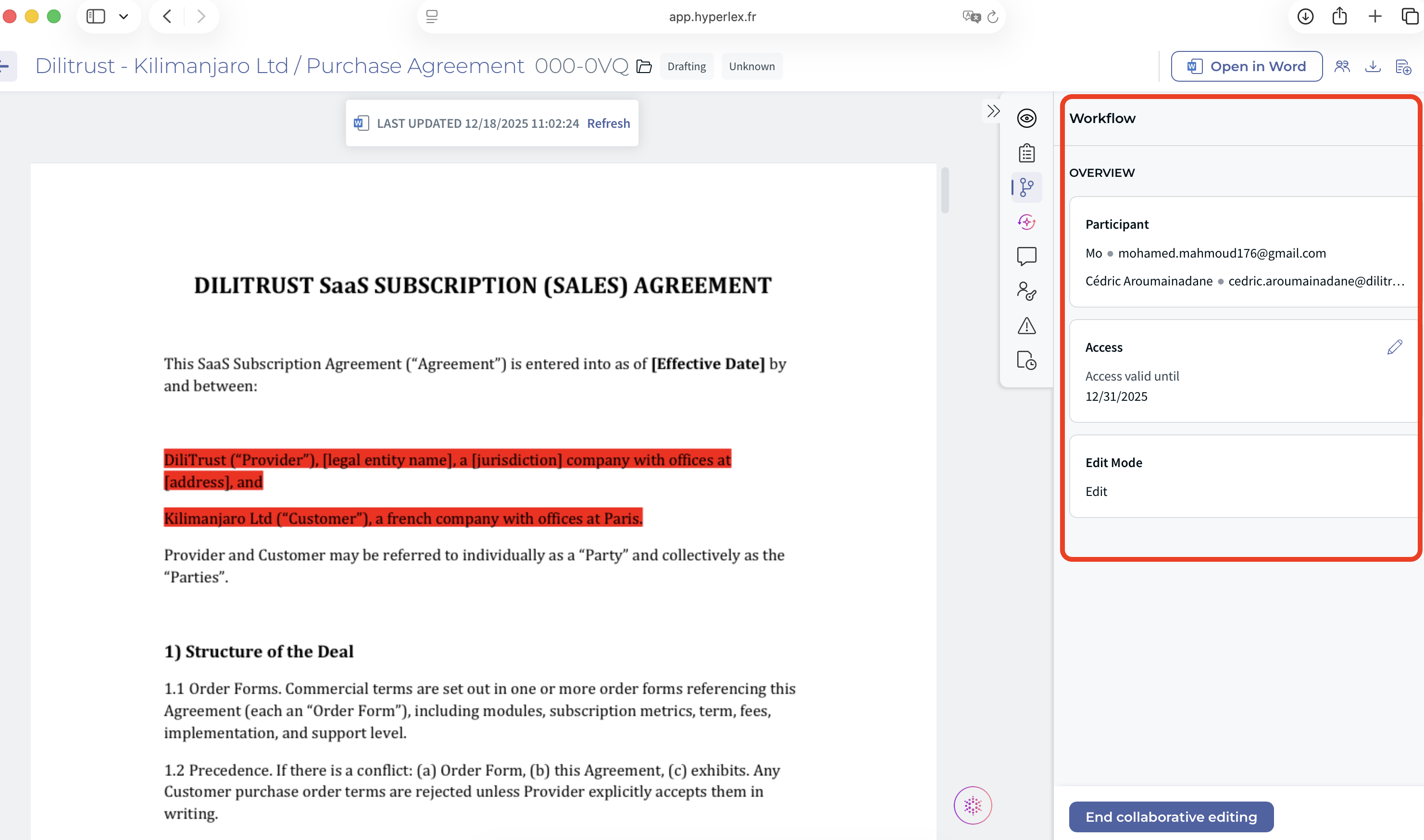Edit access validity with pencil icon
The height and width of the screenshot is (840, 1424).
coord(1395,347)
